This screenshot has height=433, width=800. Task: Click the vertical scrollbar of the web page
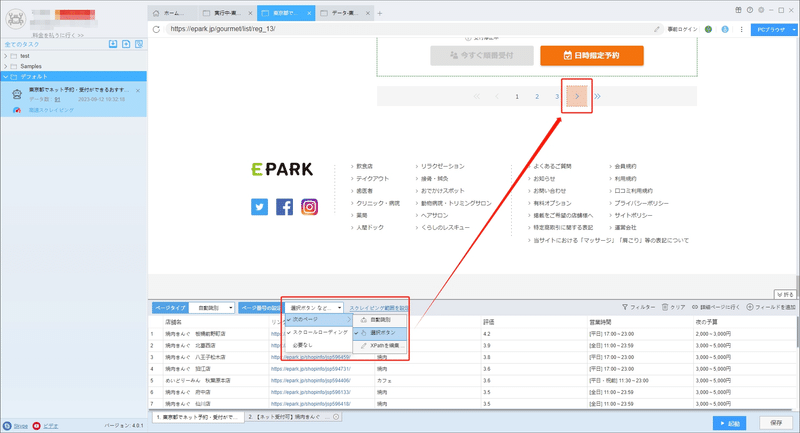(797, 168)
